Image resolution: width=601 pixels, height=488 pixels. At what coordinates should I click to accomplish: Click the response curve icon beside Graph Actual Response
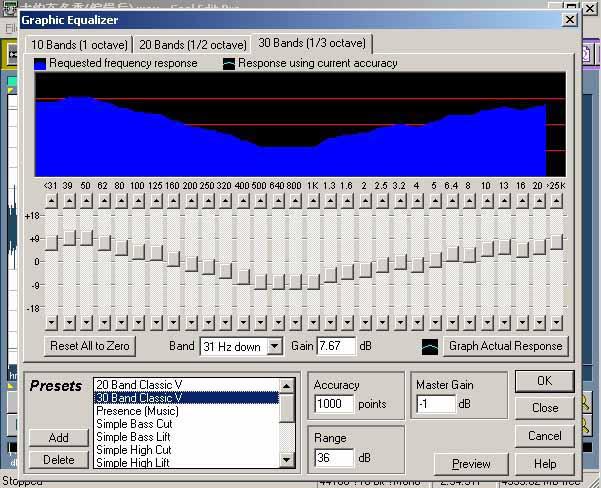point(428,347)
